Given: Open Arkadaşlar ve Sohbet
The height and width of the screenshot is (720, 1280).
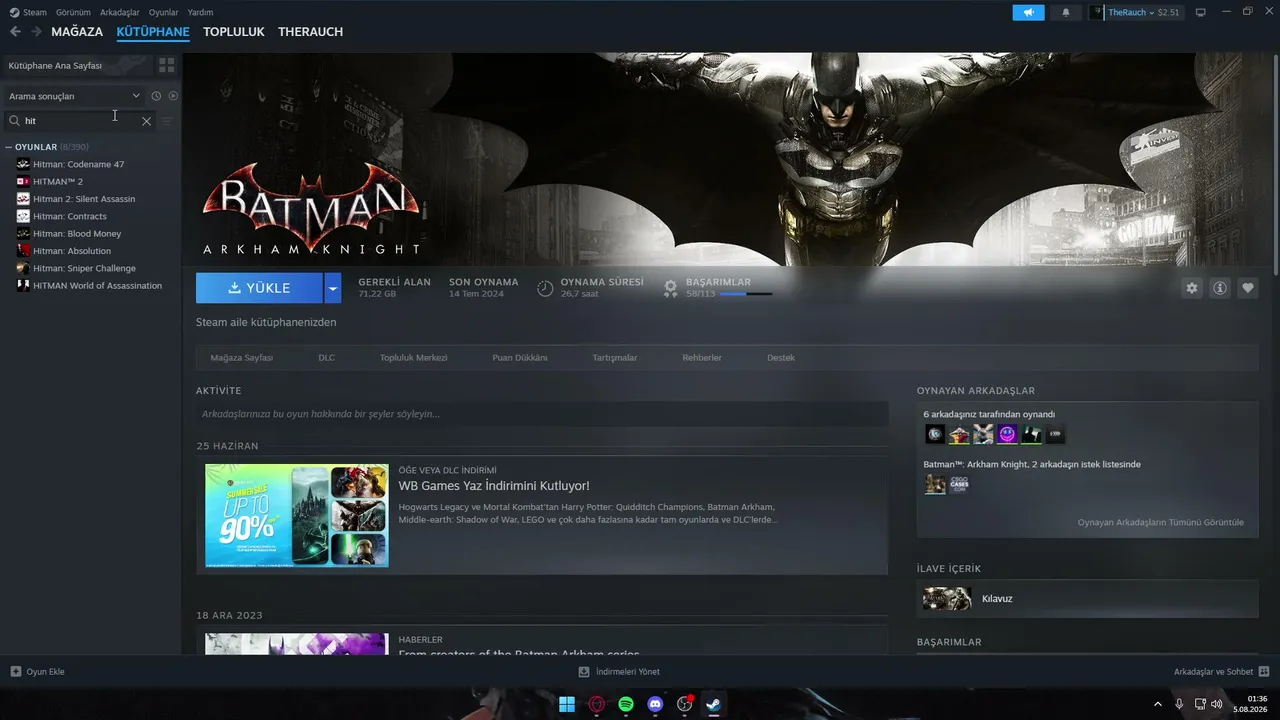Looking at the screenshot, I should 1222,672.
